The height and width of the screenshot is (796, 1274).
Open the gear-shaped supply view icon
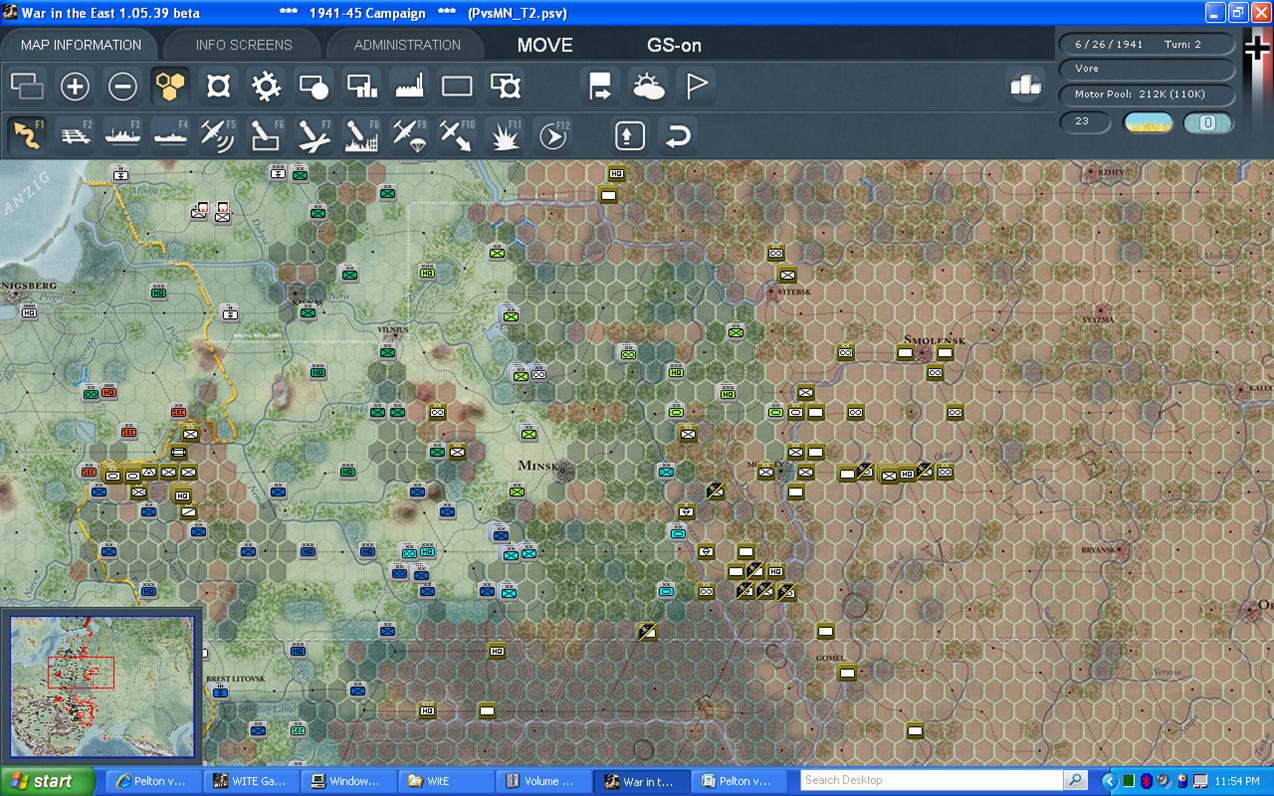click(x=266, y=87)
